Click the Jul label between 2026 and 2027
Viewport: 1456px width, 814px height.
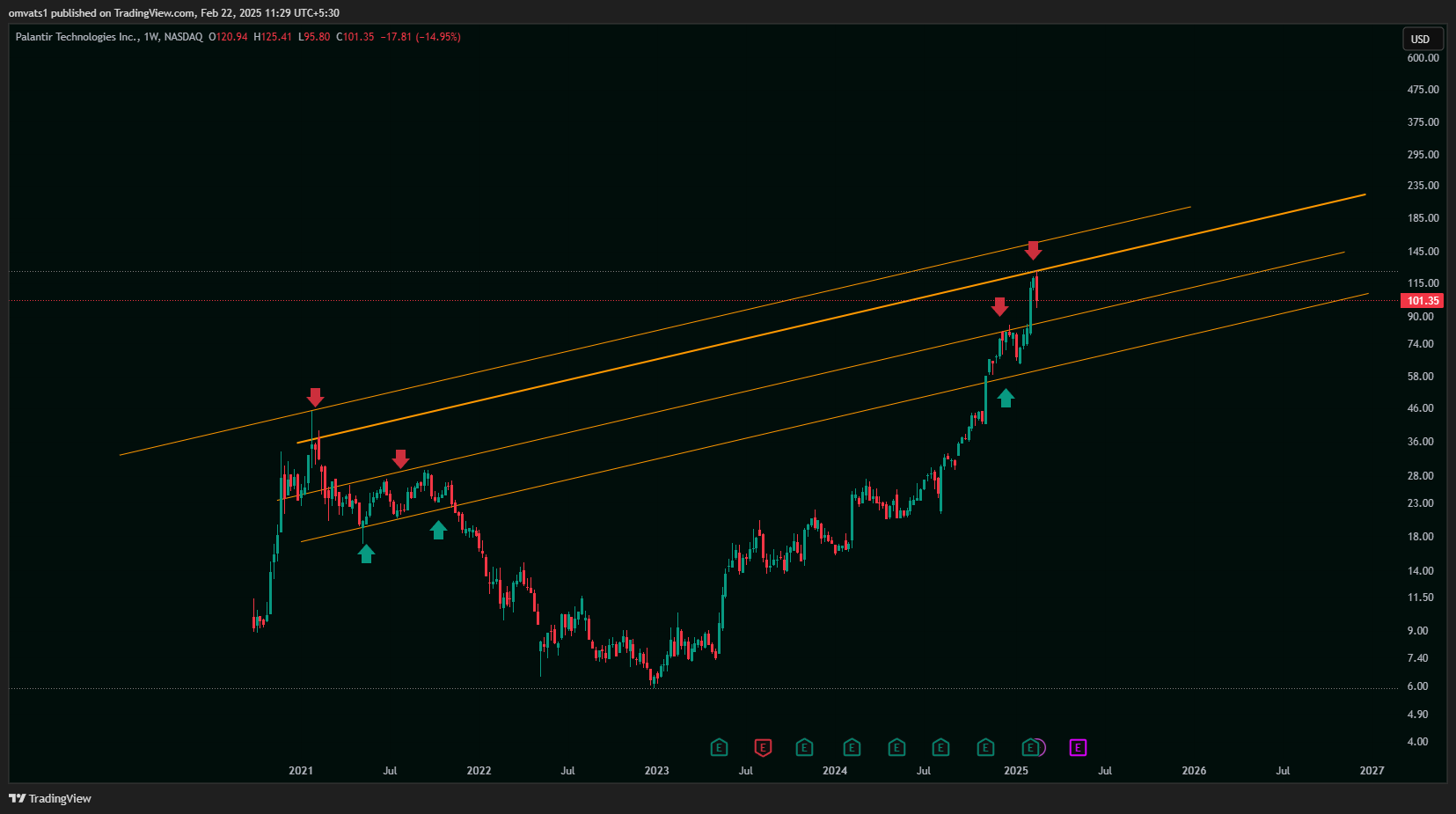pos(1283,771)
